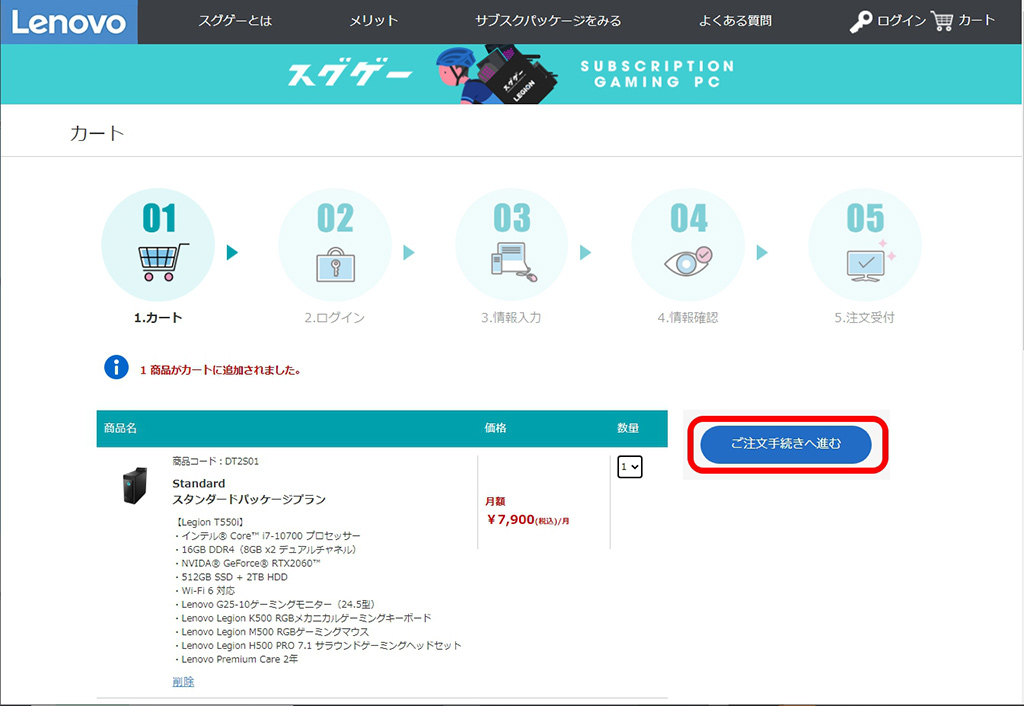
Task: Click the 5.注文受付 step label
Action: pos(865,318)
